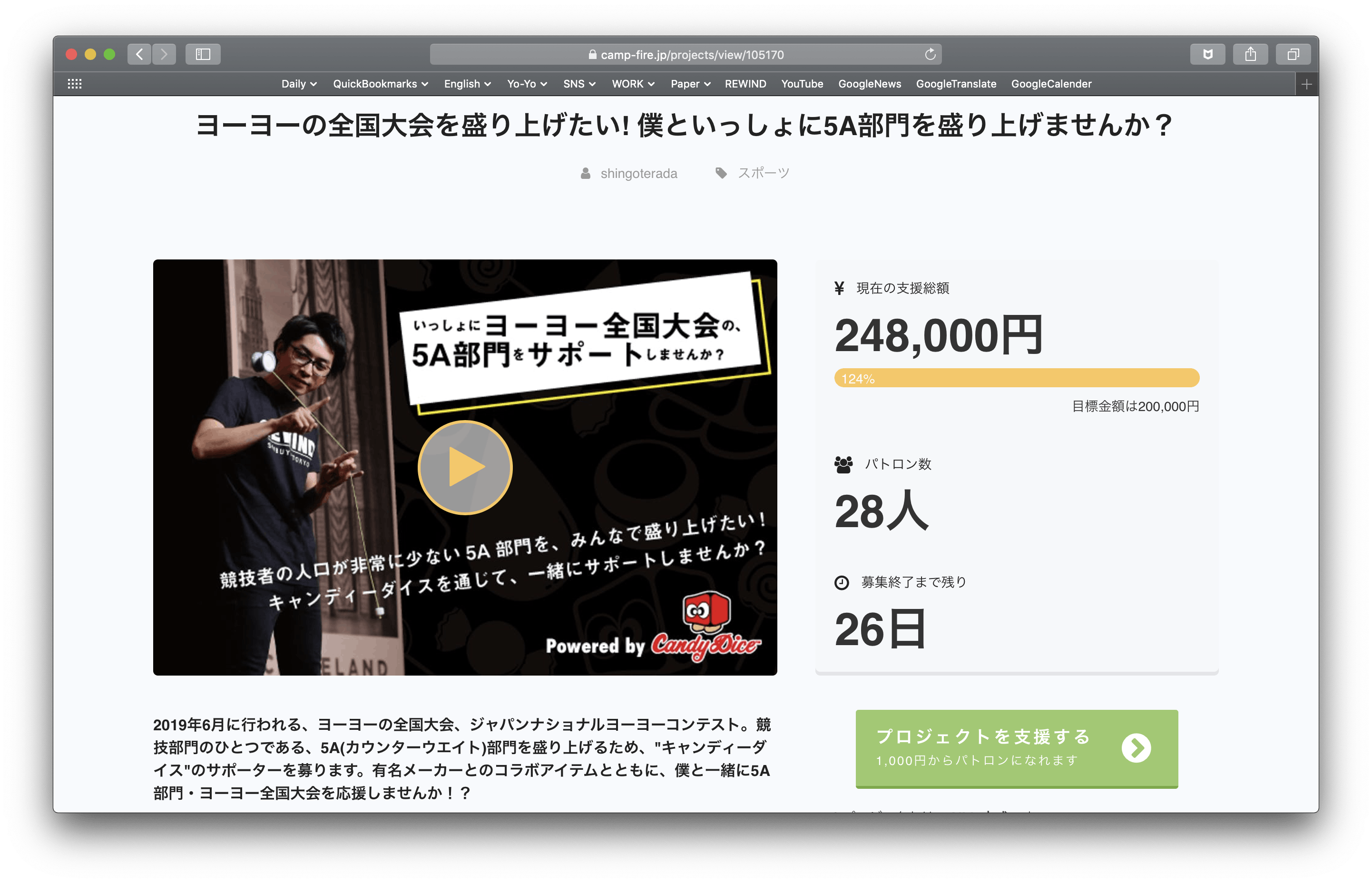Click the shingoterada author link
Image resolution: width=1372 pixels, height=883 pixels.
pos(638,173)
